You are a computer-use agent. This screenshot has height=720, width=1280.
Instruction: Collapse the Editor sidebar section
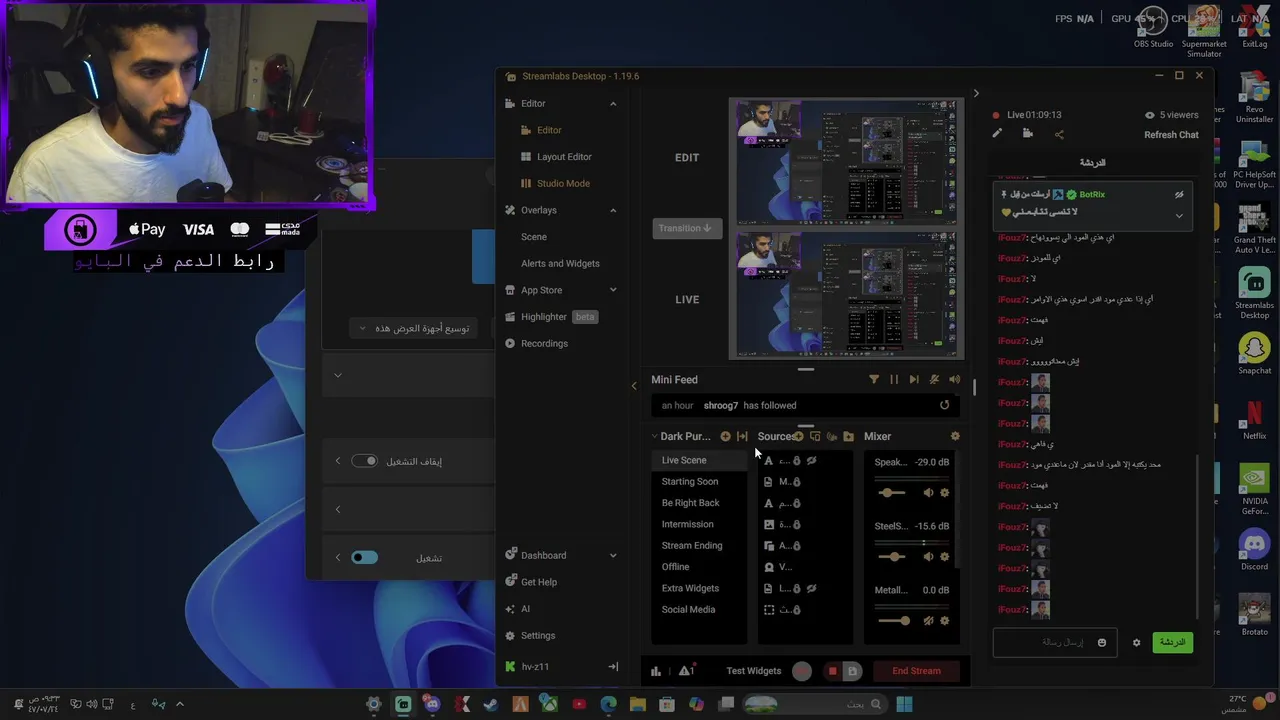click(x=613, y=104)
